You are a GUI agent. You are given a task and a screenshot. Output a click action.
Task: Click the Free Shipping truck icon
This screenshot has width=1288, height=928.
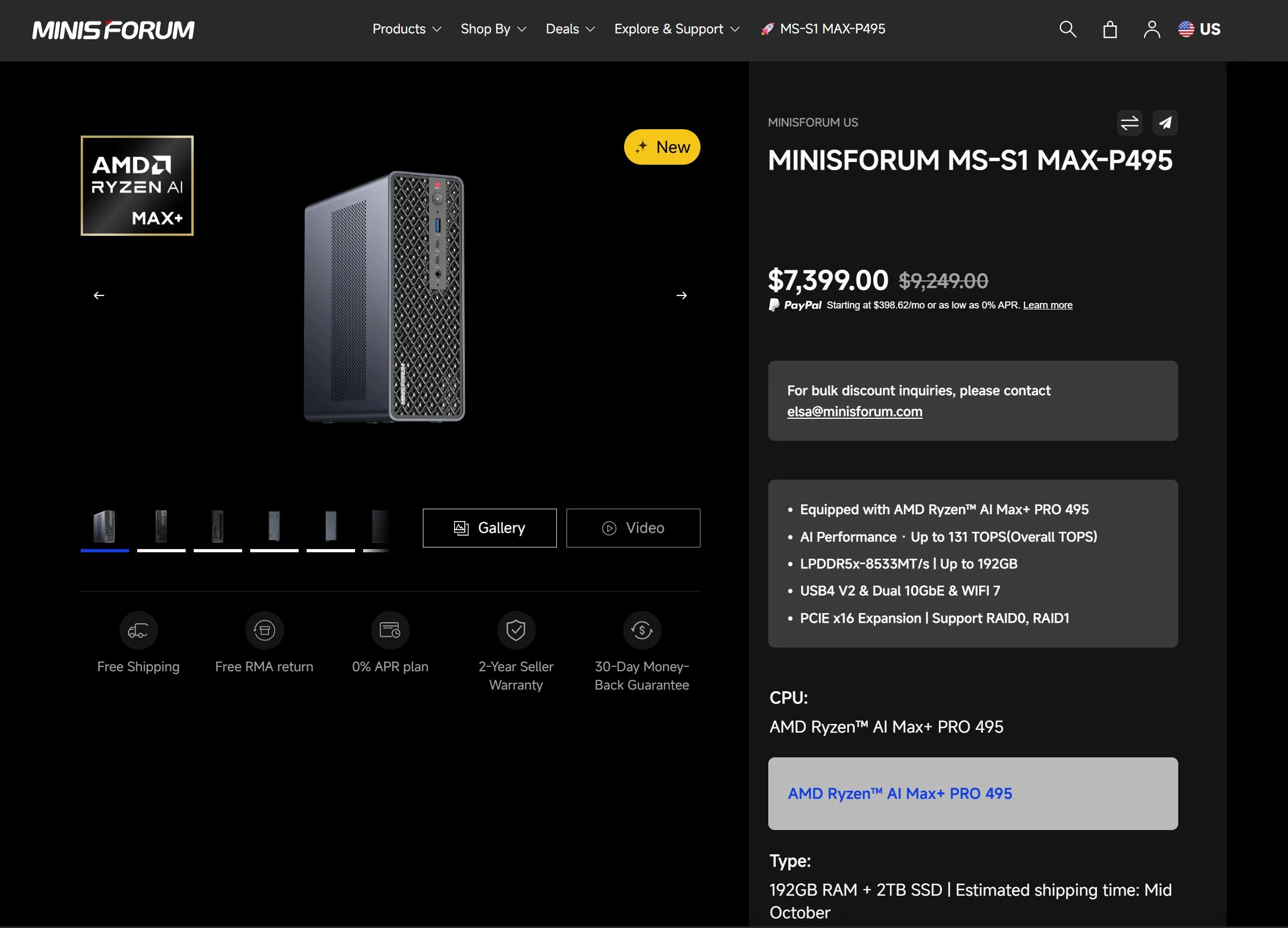(138, 630)
